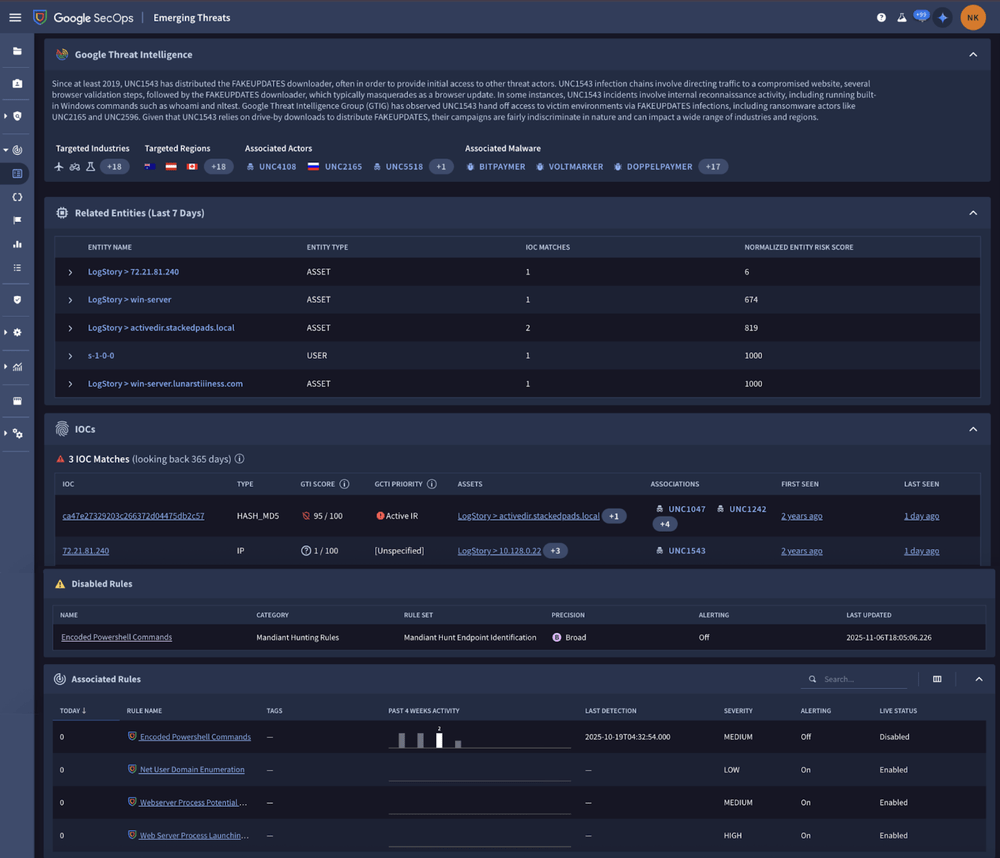Image resolution: width=1000 pixels, height=858 pixels.
Task: Open the labs flask icon
Action: [x=902, y=18]
